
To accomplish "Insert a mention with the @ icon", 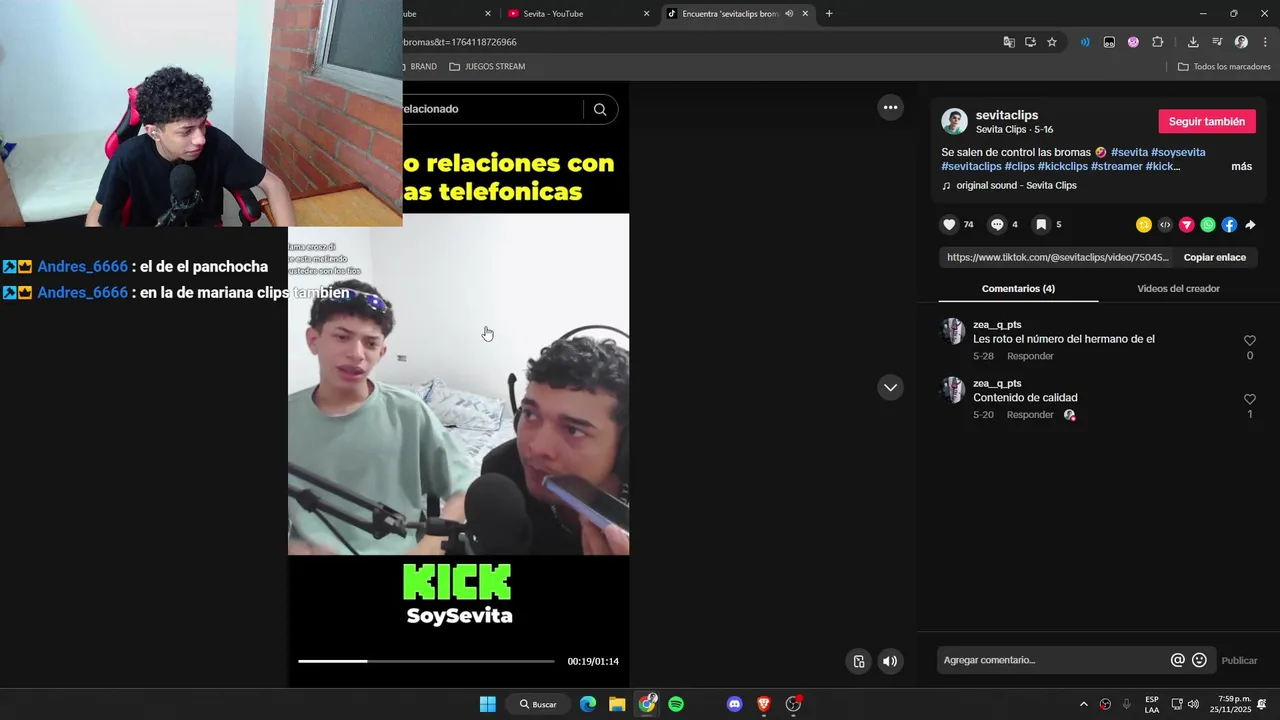I will click(1178, 660).
